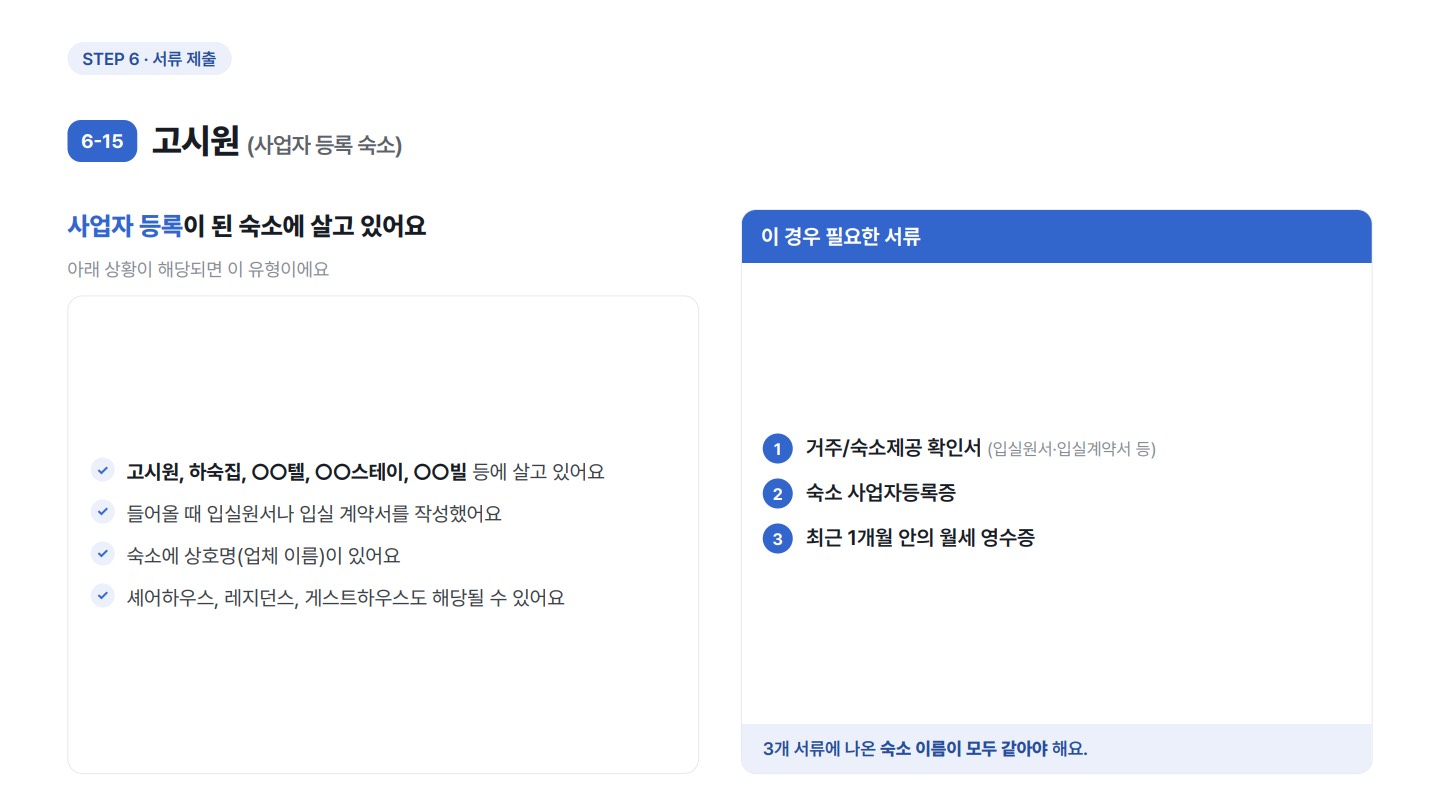This screenshot has height=810, width=1440.
Task: Click the number 3 circle badge
Action: [x=777, y=538]
